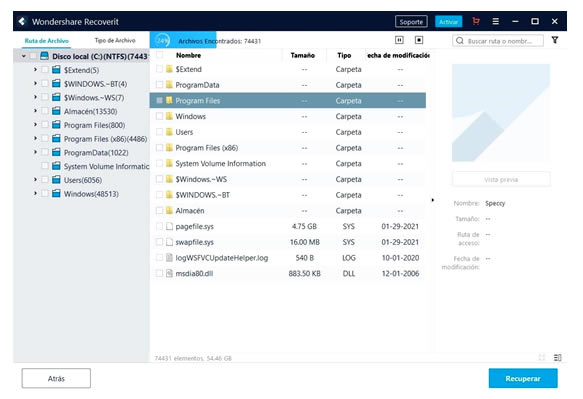Expand the Windows(48513) tree node
Screen dimensions: 583x399
click(x=35, y=193)
